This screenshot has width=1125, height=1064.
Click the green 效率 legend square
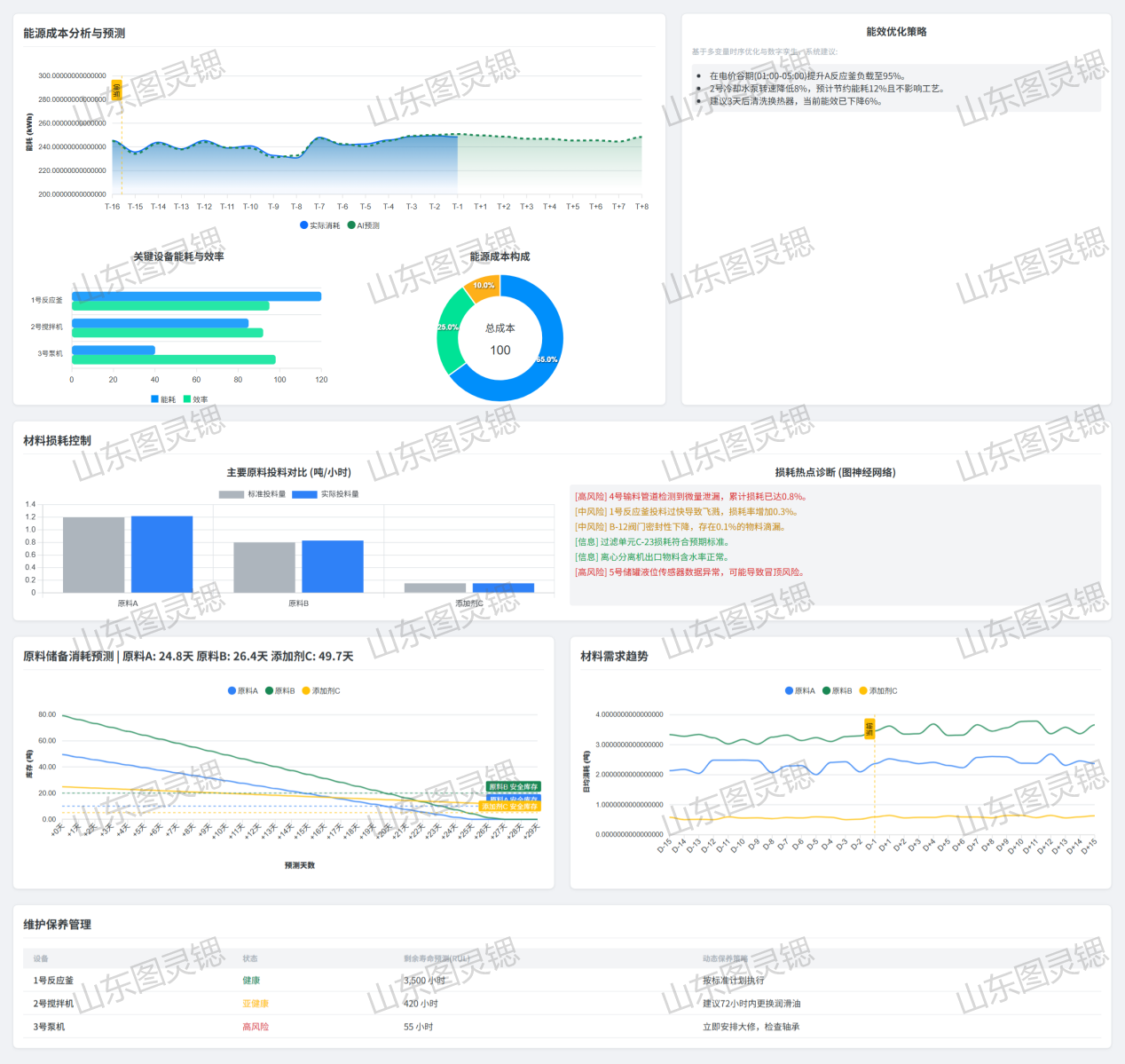click(x=187, y=399)
